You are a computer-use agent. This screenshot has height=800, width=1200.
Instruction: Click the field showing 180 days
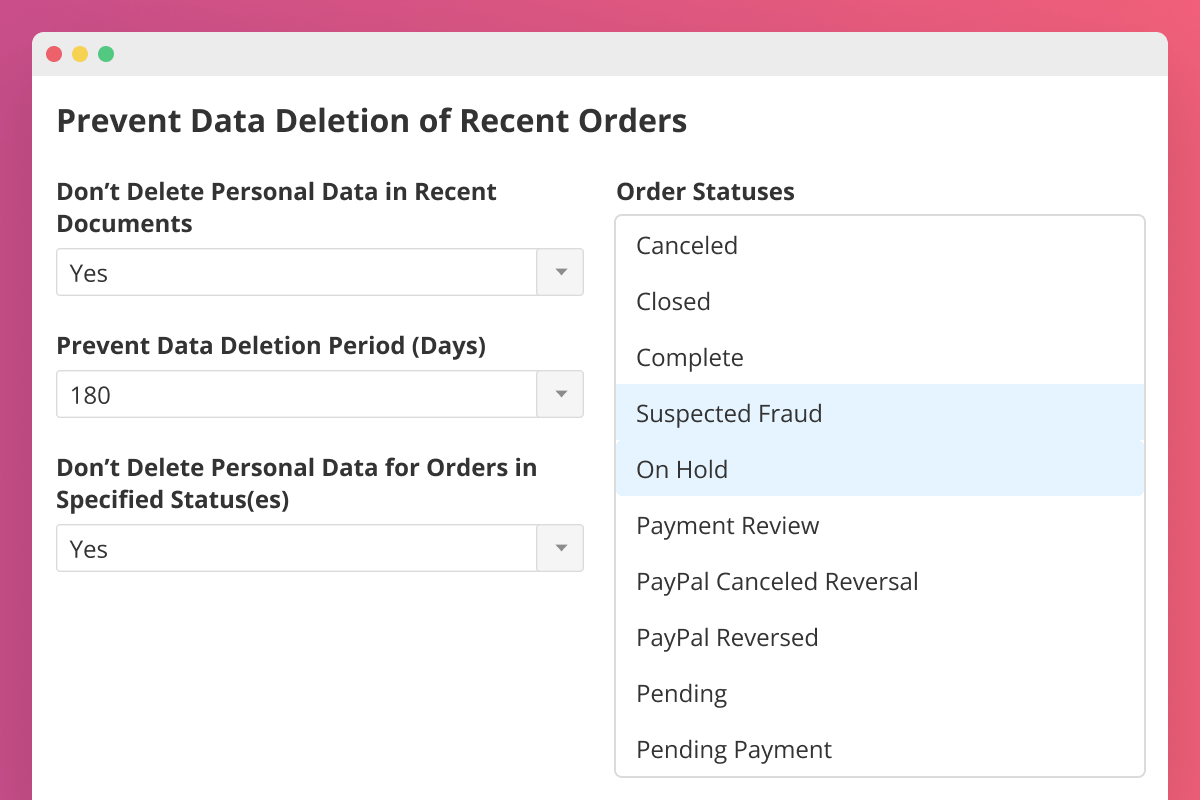pyautogui.click(x=297, y=394)
